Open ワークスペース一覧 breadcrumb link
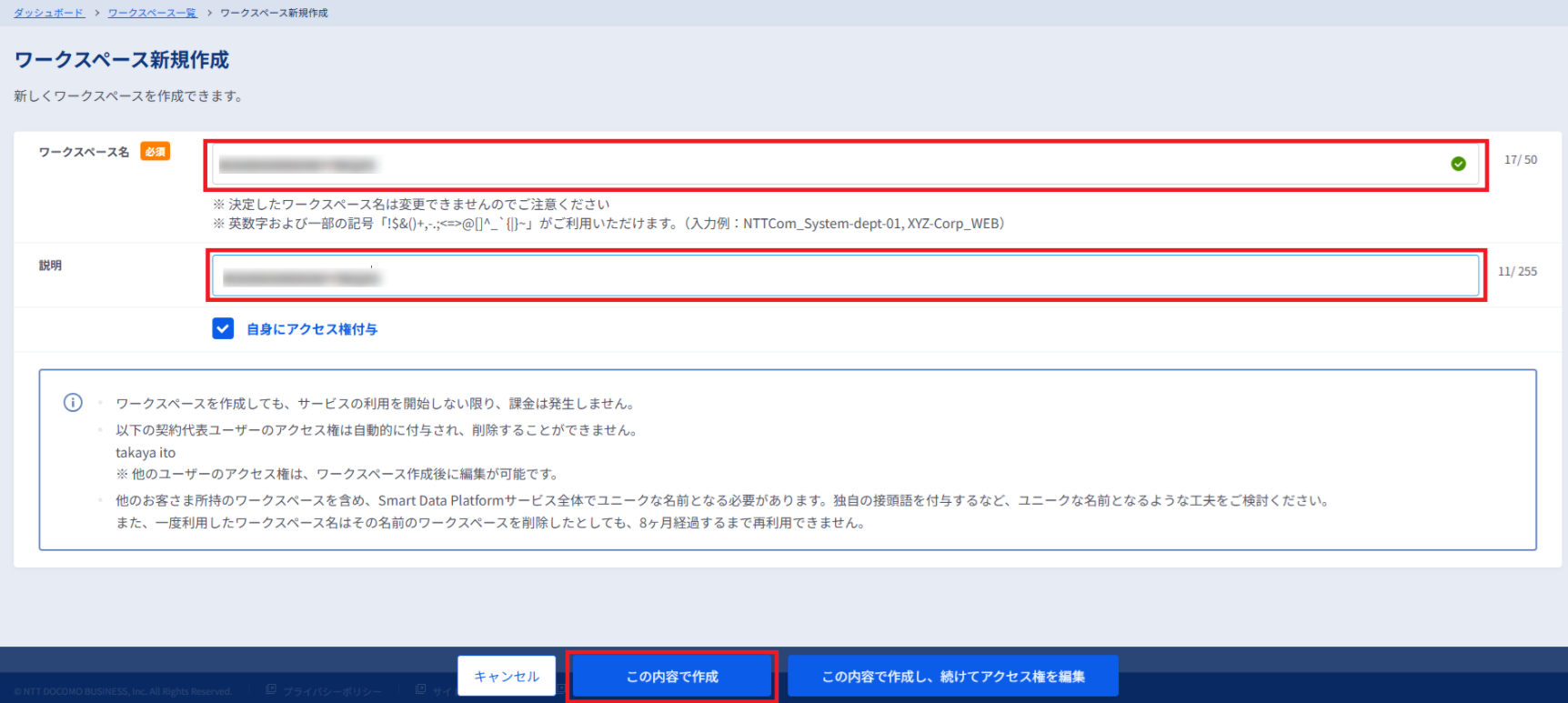This screenshot has width=1568, height=703. (152, 13)
